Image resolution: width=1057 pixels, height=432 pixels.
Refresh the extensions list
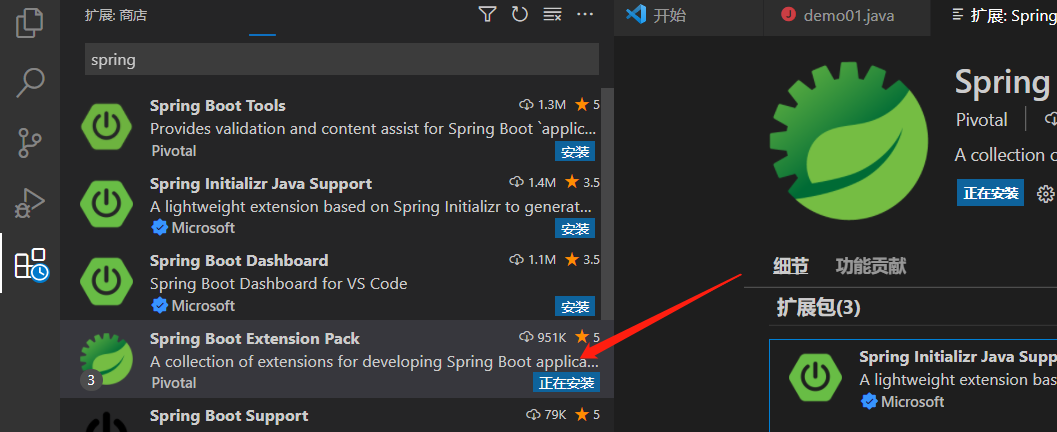tap(520, 14)
